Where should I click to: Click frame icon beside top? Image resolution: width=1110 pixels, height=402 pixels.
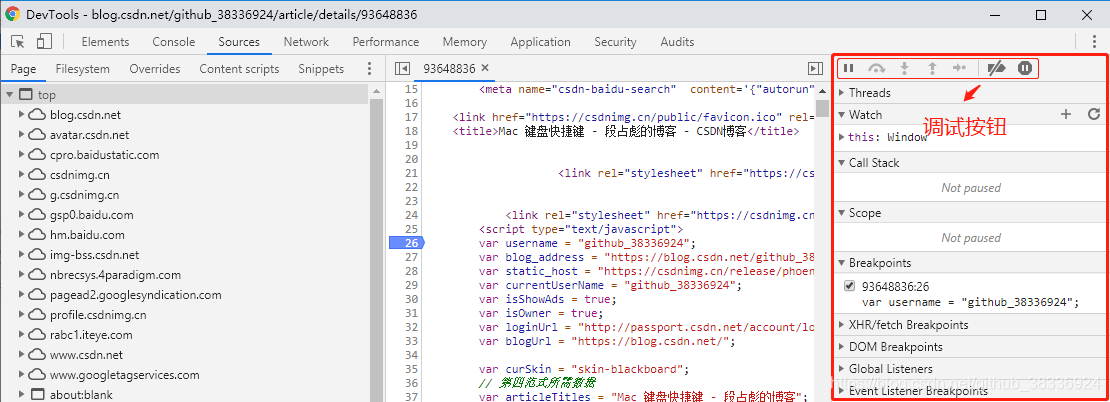click(26, 95)
